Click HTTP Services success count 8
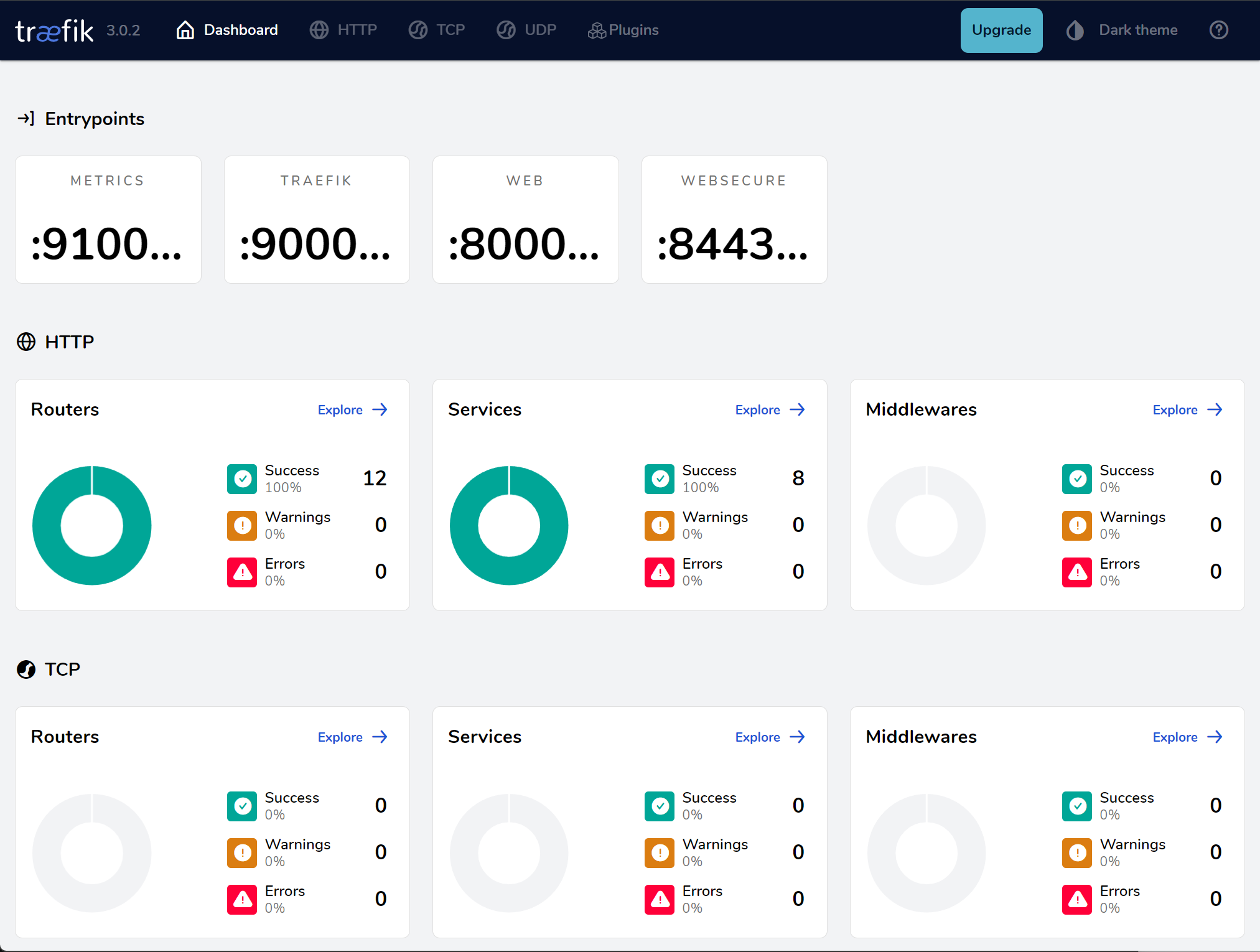1260x952 pixels. (x=798, y=478)
